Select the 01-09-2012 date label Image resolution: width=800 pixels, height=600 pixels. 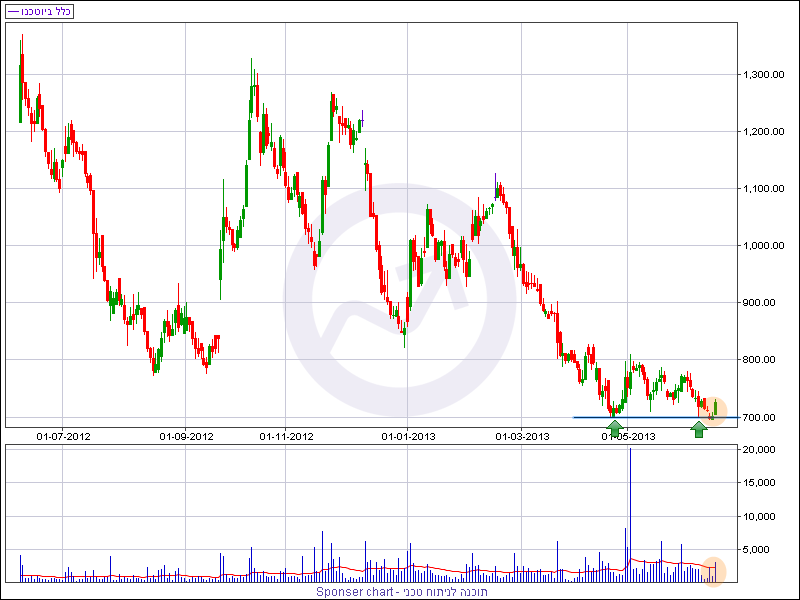186,436
